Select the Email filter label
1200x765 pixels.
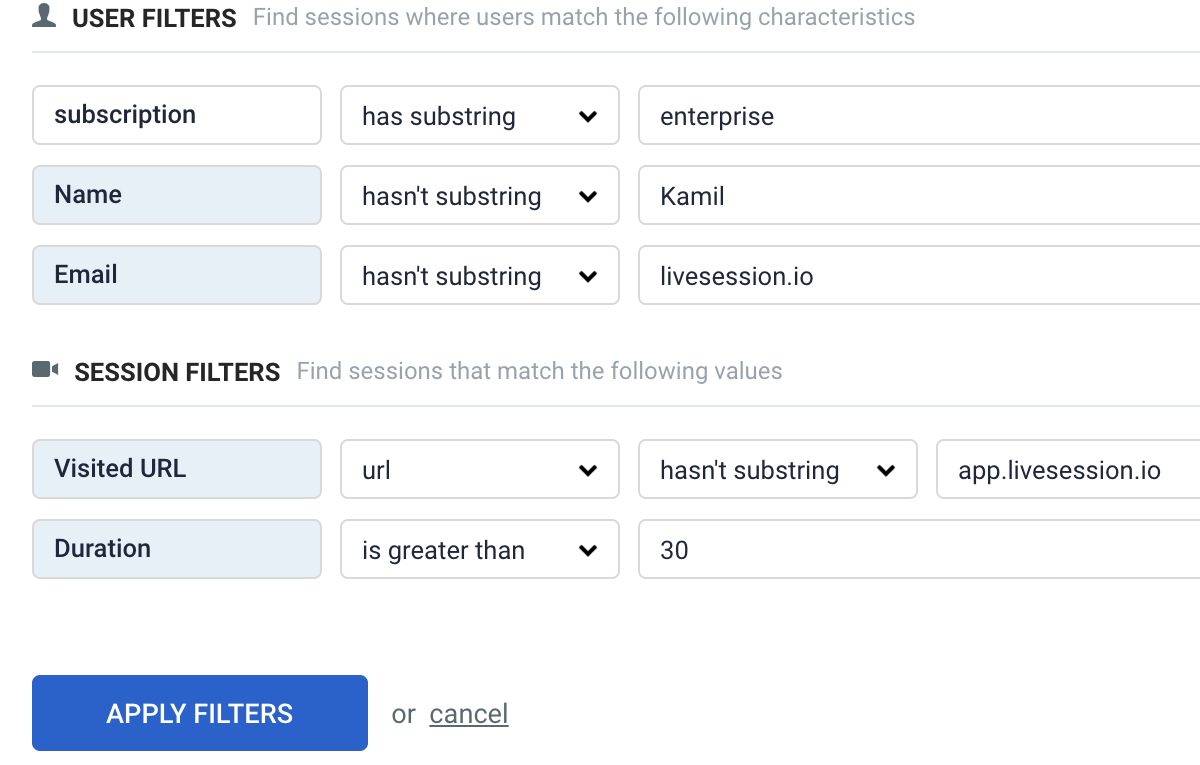(x=176, y=275)
